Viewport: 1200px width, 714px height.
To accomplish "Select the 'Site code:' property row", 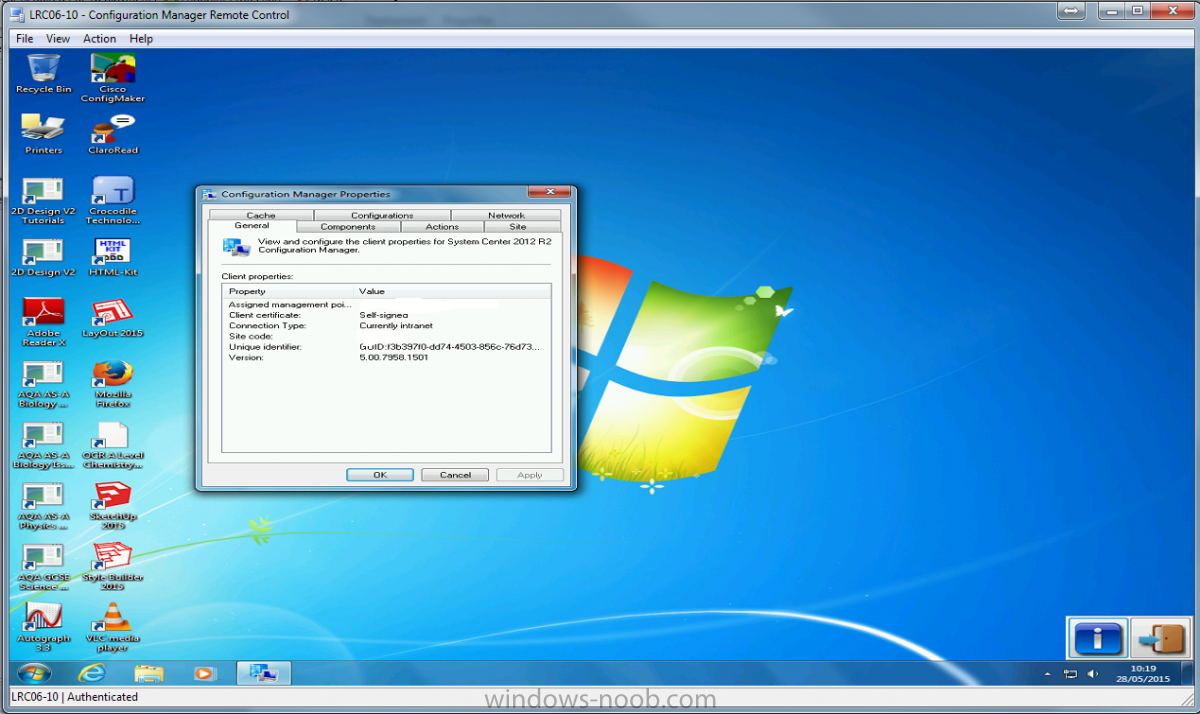I will (x=386, y=336).
